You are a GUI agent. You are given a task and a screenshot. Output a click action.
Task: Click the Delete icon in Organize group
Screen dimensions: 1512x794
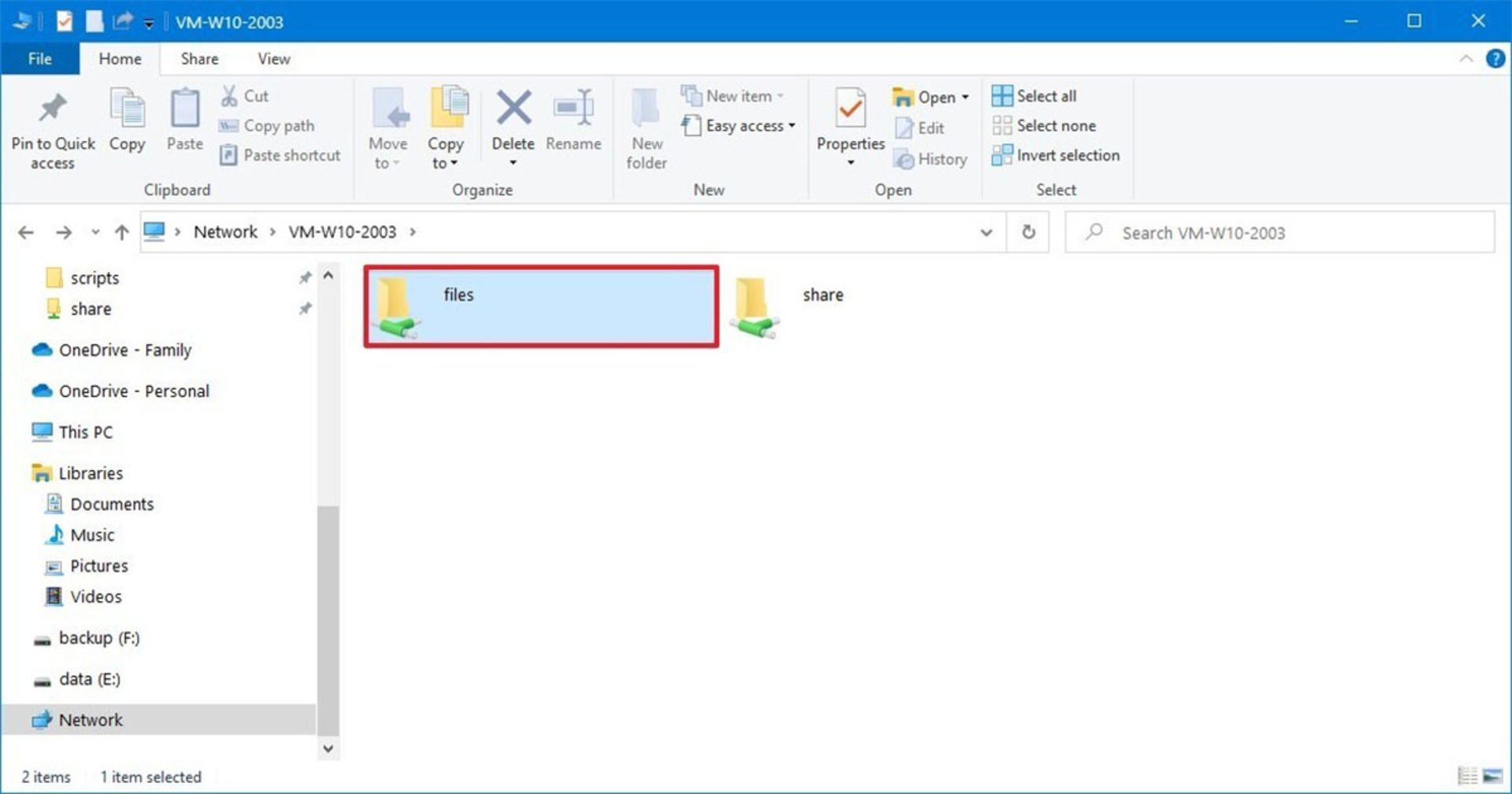tap(513, 109)
